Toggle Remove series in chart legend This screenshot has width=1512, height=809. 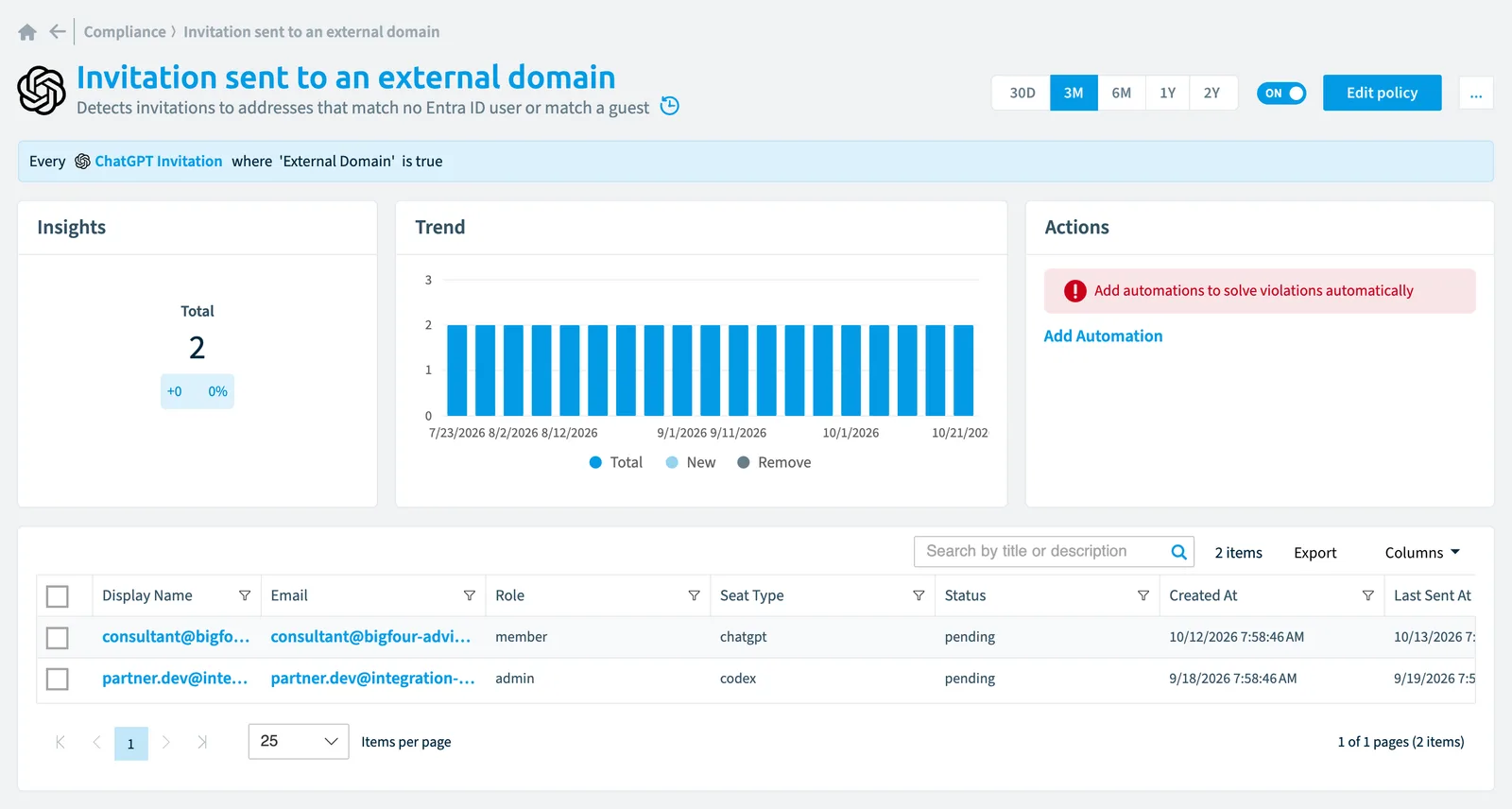pyautogui.click(x=774, y=462)
